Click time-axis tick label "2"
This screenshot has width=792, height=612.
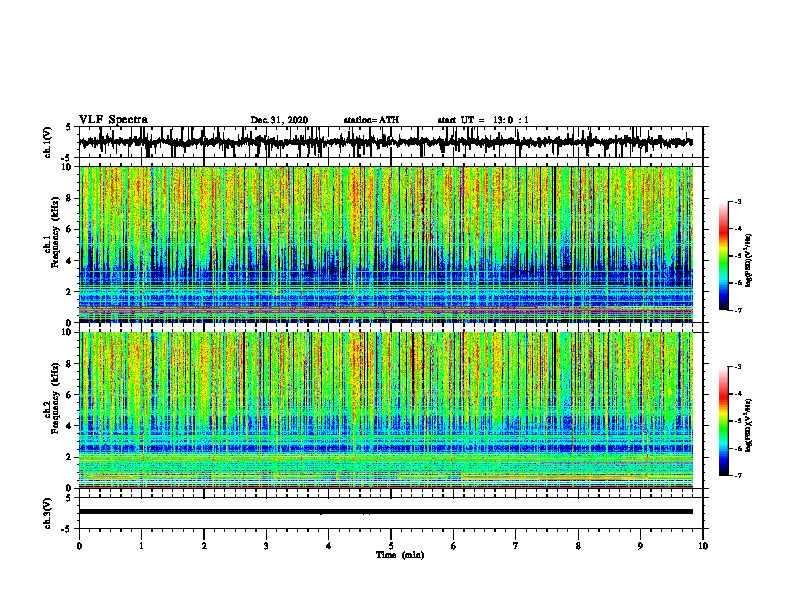(204, 546)
